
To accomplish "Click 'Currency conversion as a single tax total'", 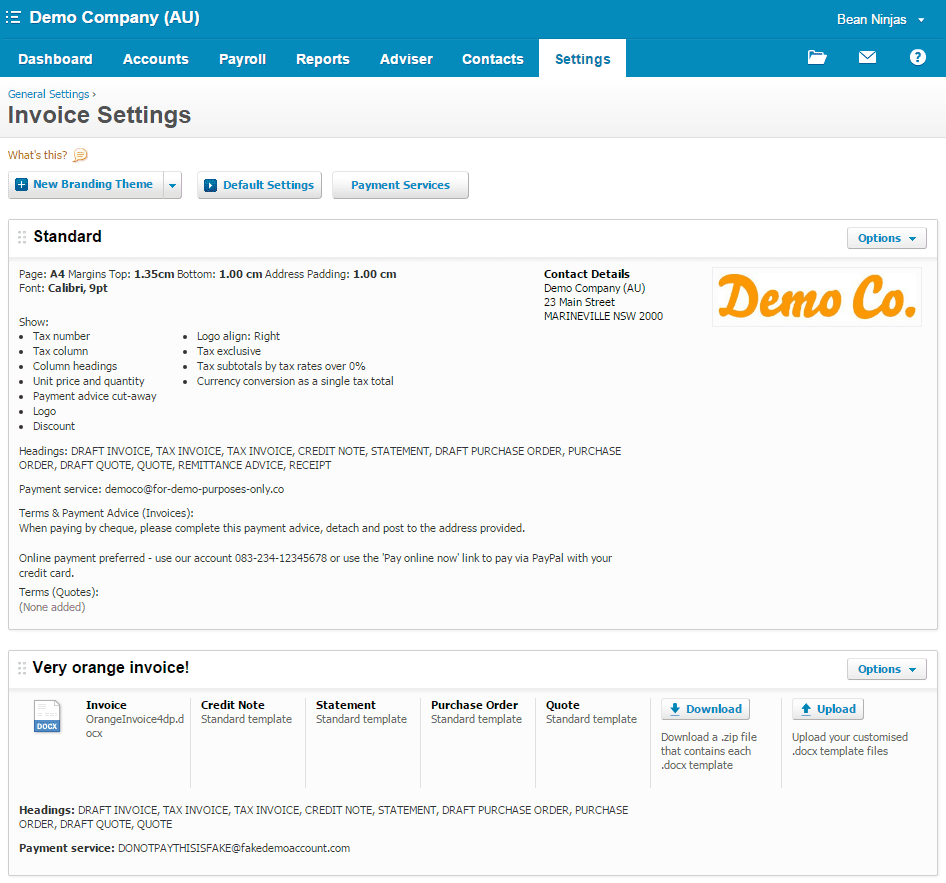I will tap(295, 381).
